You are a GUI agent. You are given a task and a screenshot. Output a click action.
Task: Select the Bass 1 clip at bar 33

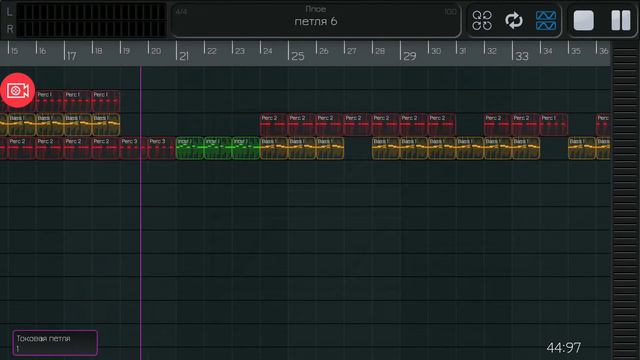[x=526, y=148]
